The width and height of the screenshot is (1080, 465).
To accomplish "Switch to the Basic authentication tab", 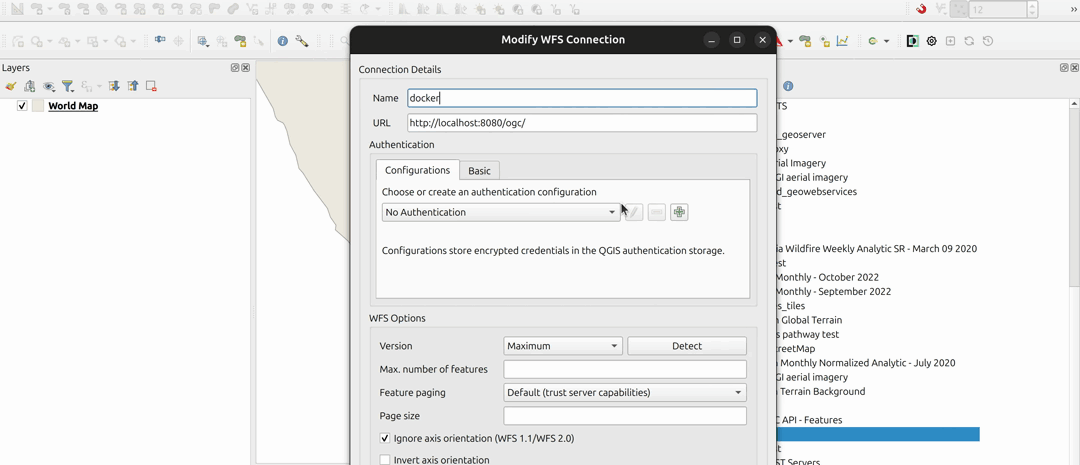I will (479, 171).
